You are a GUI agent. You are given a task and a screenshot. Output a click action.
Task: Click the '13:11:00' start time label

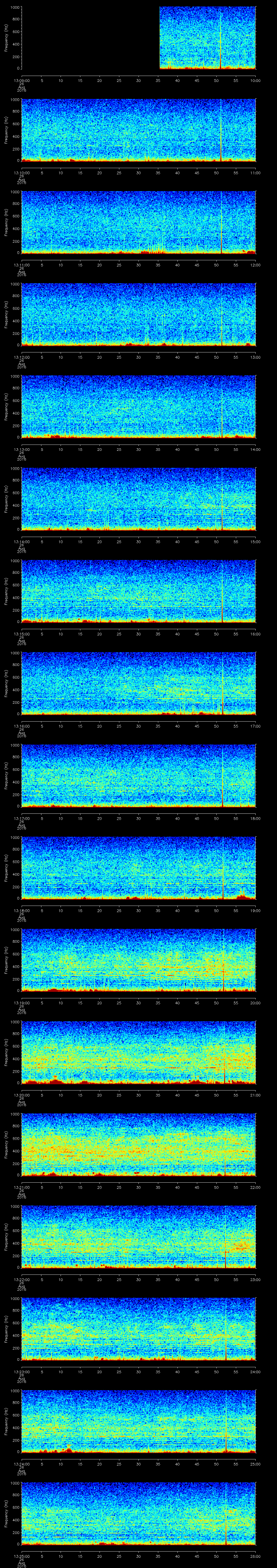pos(22,265)
